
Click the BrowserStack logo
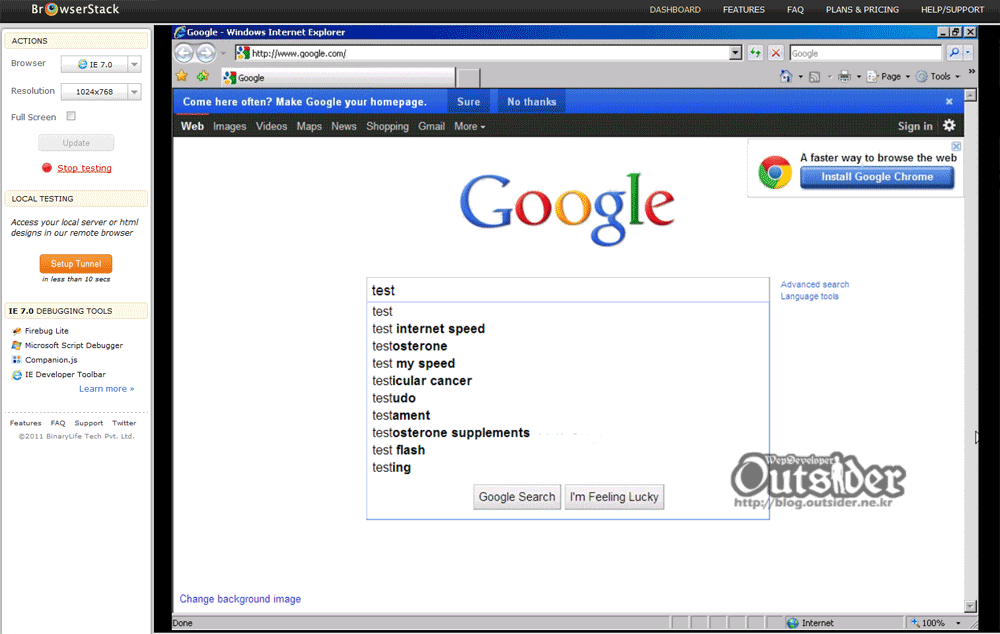tap(75, 9)
